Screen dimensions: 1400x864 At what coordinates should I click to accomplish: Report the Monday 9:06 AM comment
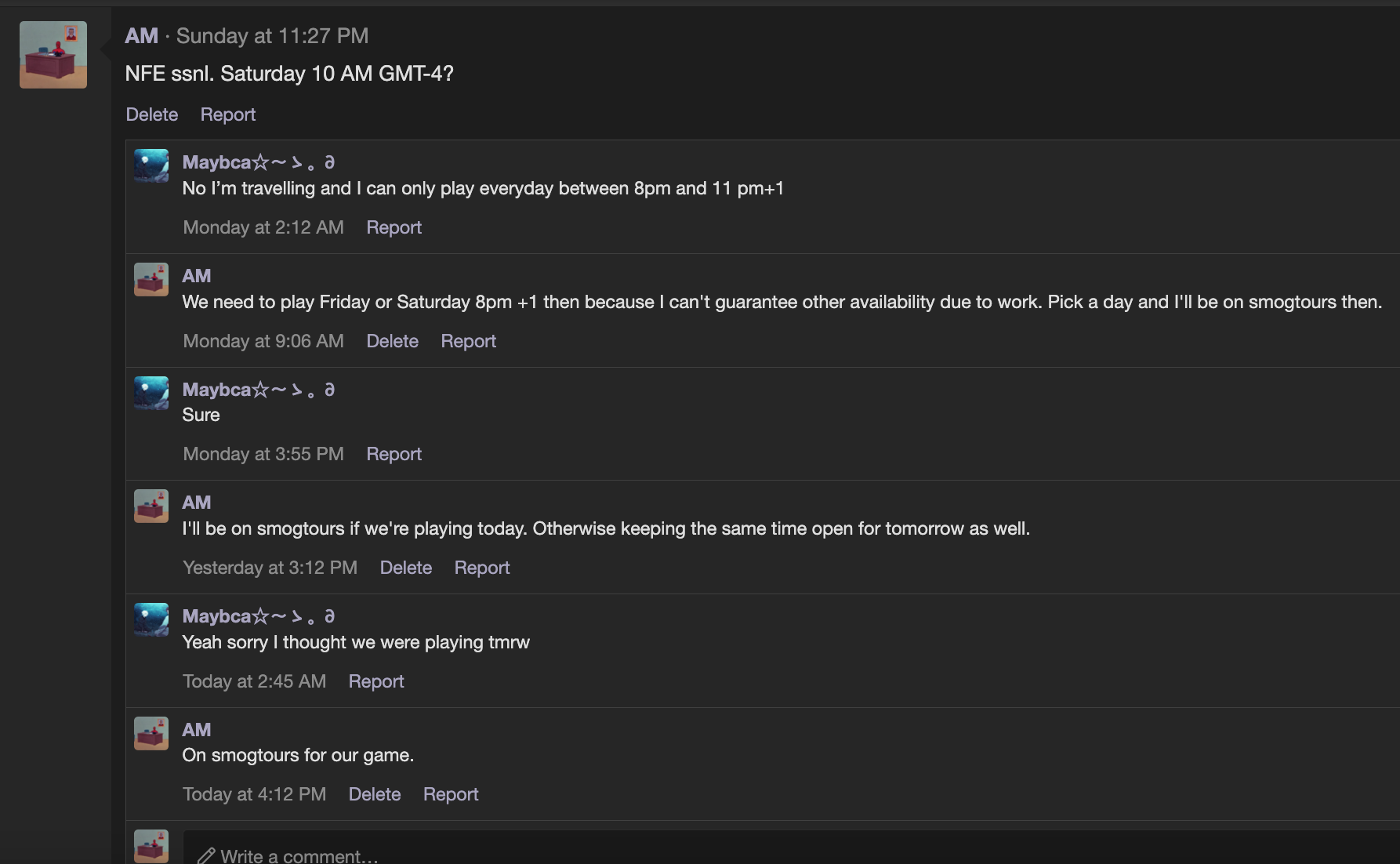(x=468, y=341)
